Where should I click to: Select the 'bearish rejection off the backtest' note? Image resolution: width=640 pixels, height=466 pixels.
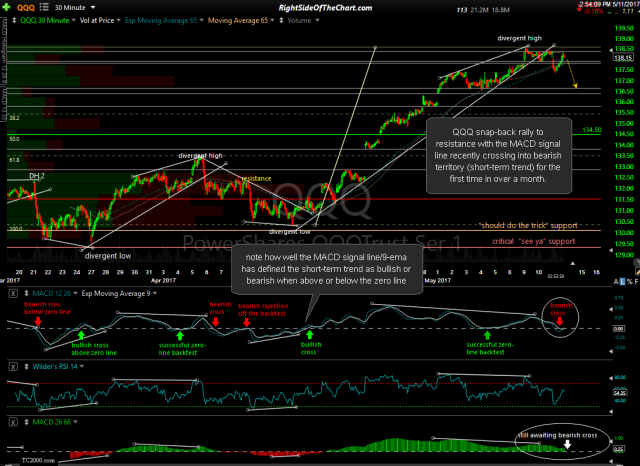[x=263, y=310]
